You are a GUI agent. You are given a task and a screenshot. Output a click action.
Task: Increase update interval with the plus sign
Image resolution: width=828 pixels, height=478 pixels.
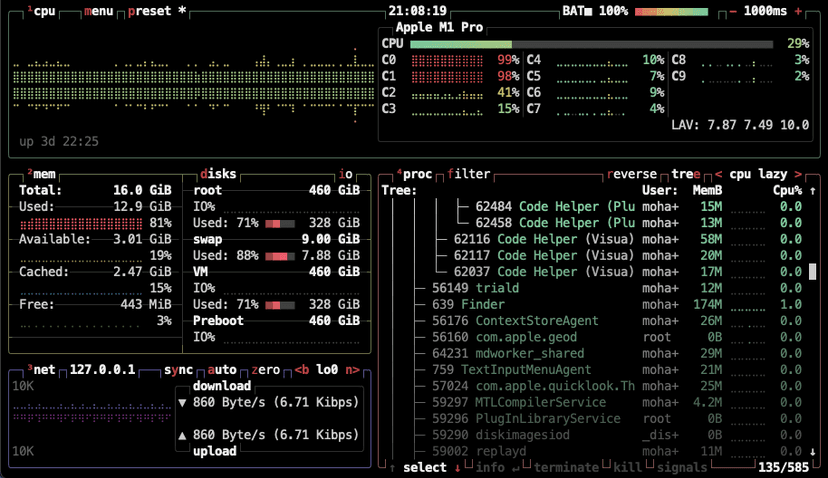(797, 10)
